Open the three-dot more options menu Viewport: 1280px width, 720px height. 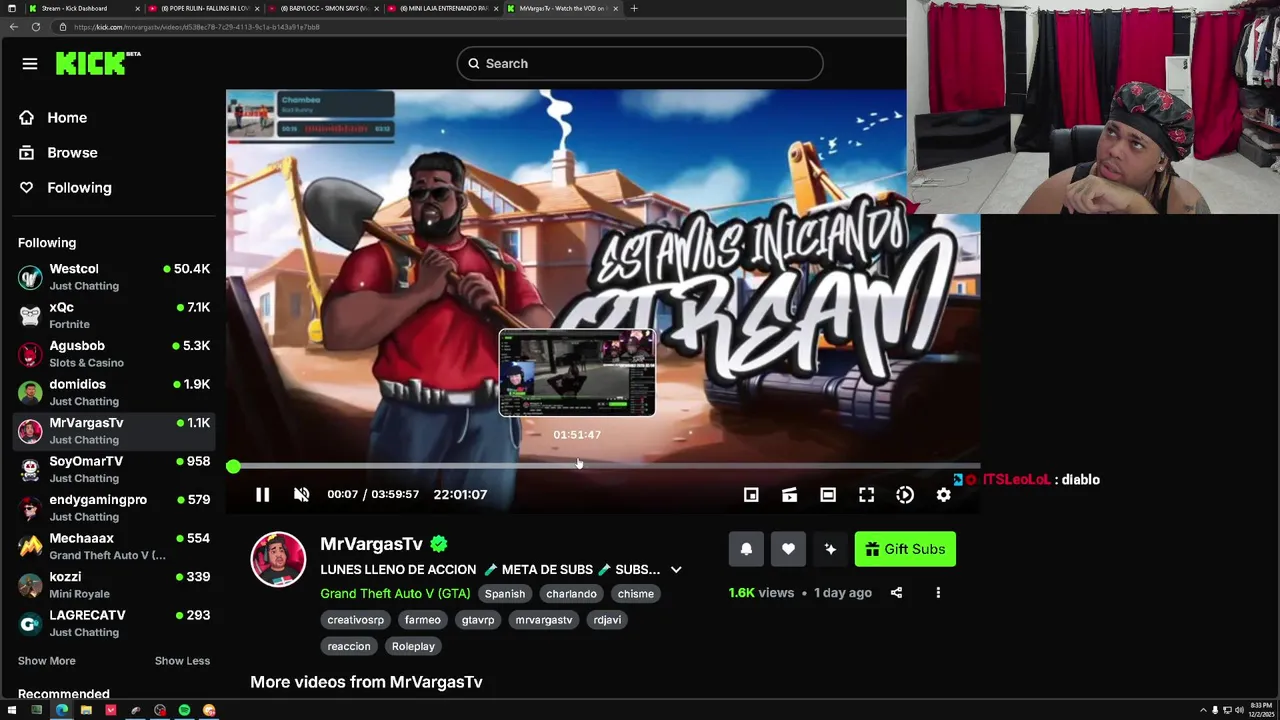[938, 593]
